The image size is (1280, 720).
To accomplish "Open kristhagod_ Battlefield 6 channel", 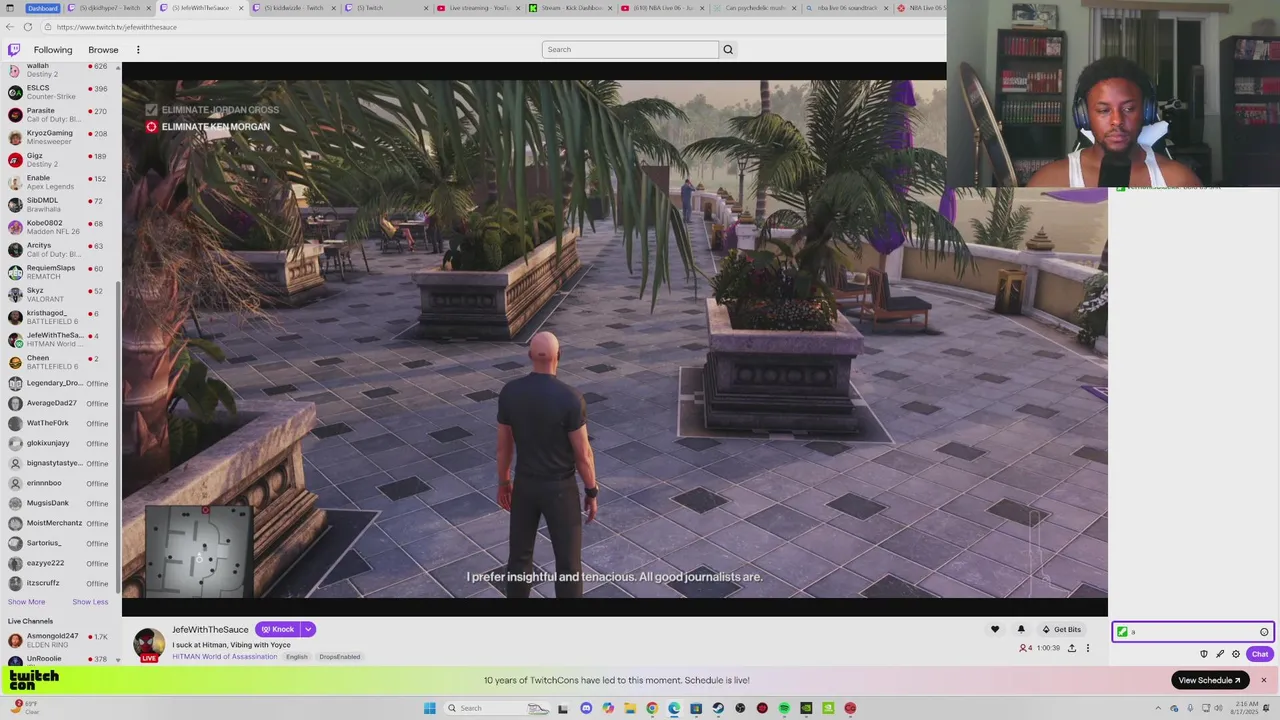I will click(60, 317).
